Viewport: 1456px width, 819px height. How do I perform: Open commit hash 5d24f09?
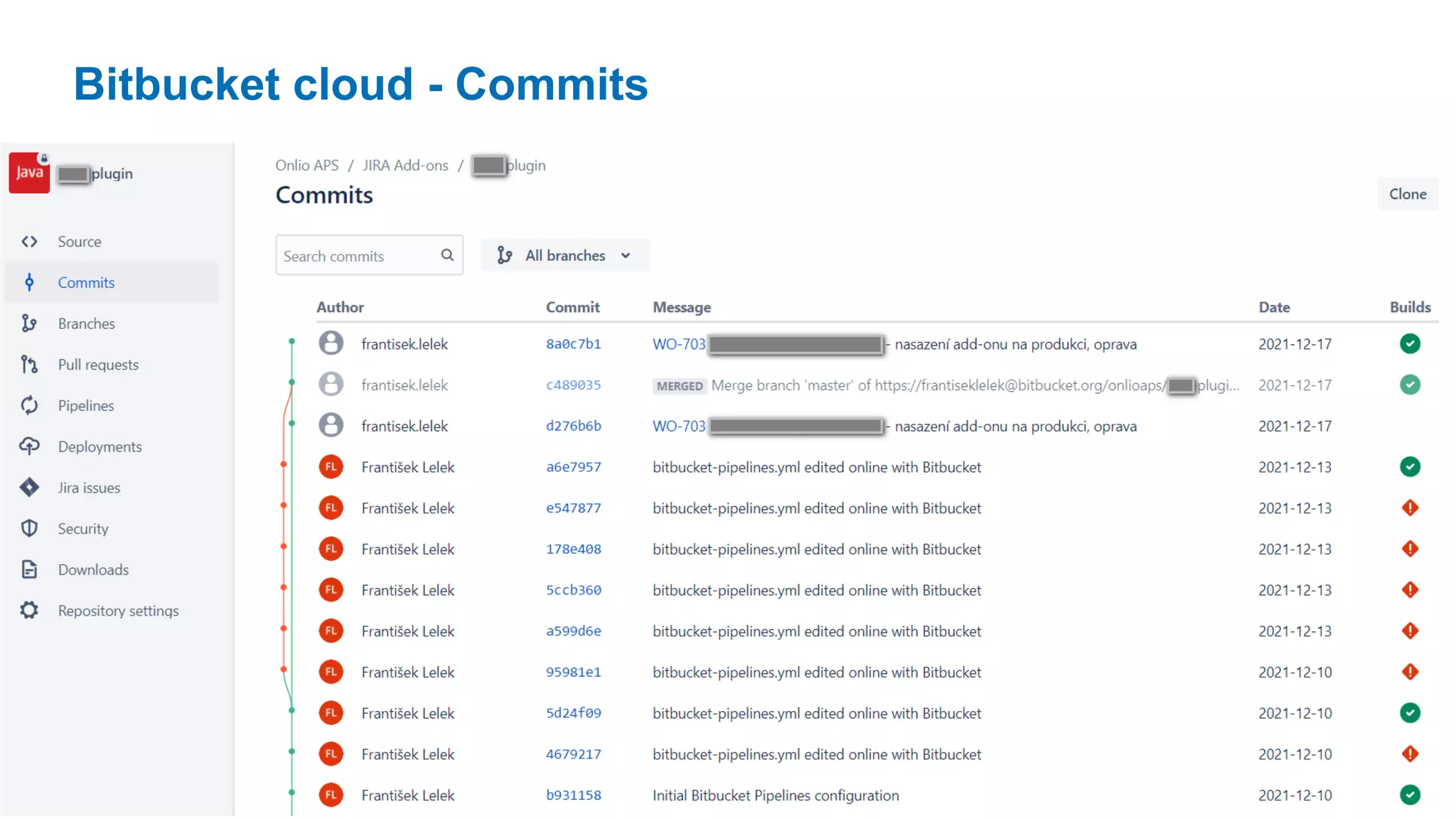coord(573,713)
